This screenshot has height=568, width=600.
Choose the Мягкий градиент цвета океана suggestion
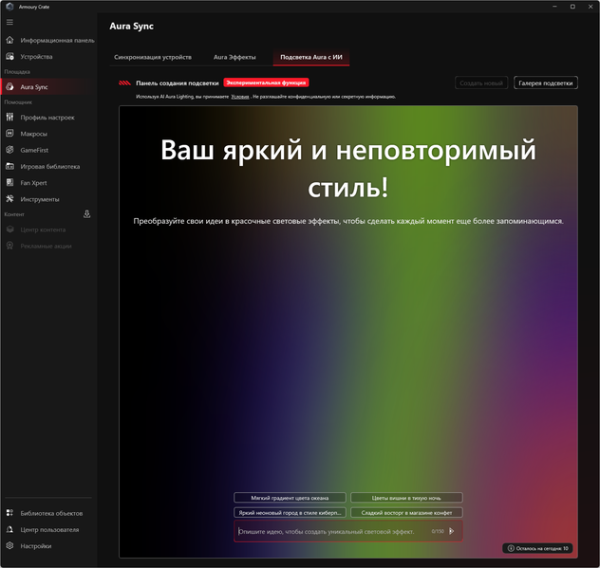click(290, 498)
